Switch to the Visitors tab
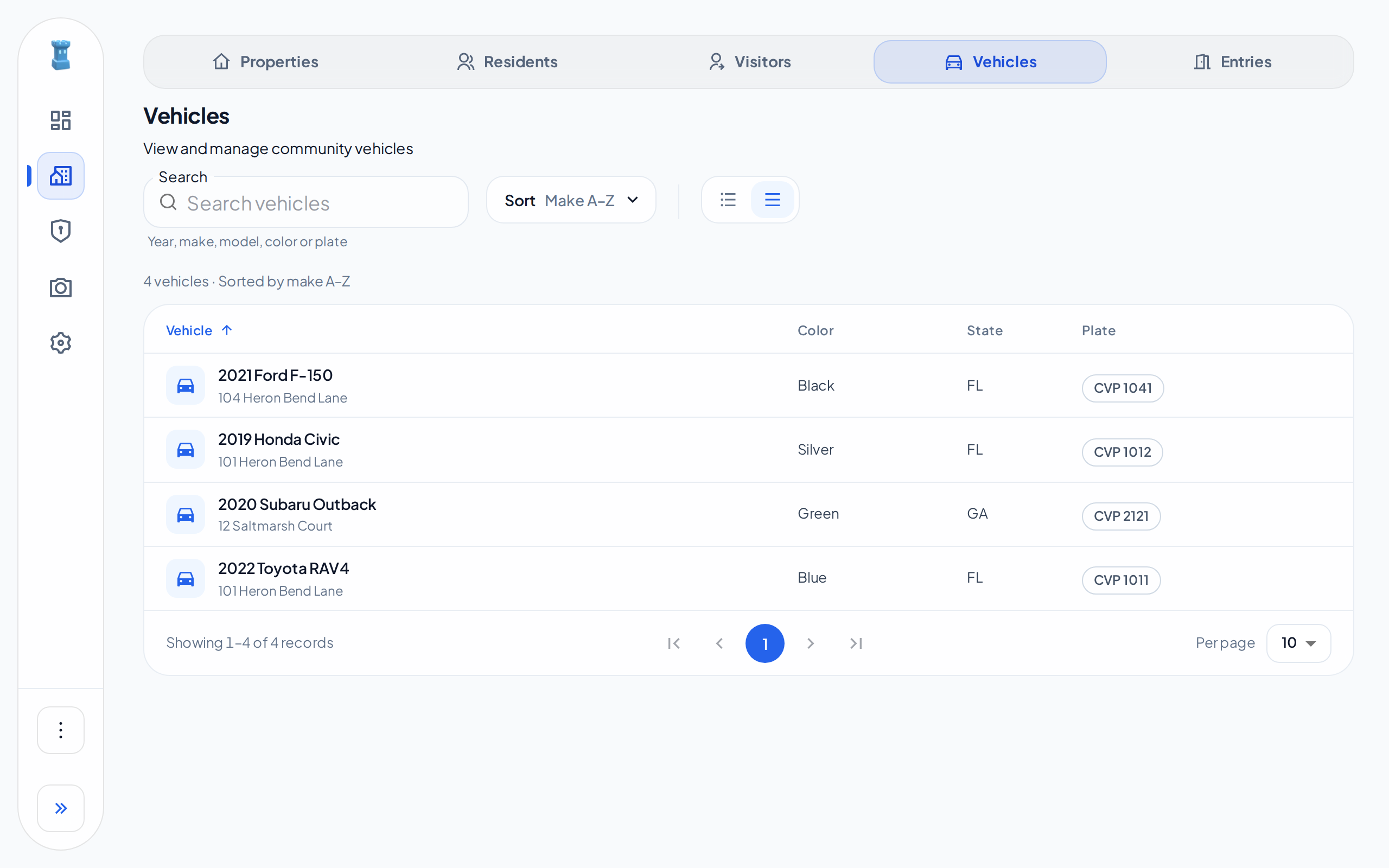This screenshot has width=1389, height=868. (x=750, y=62)
